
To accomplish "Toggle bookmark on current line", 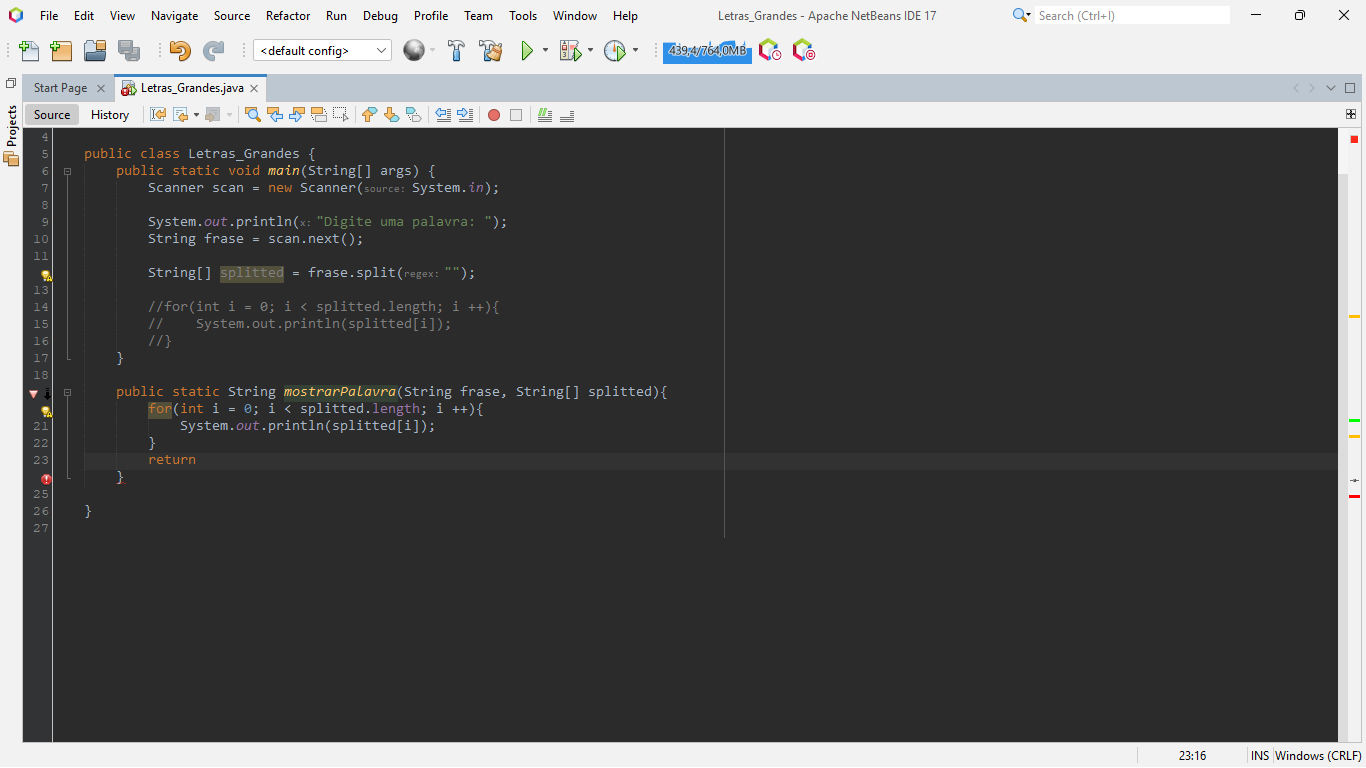I will click(x=413, y=115).
